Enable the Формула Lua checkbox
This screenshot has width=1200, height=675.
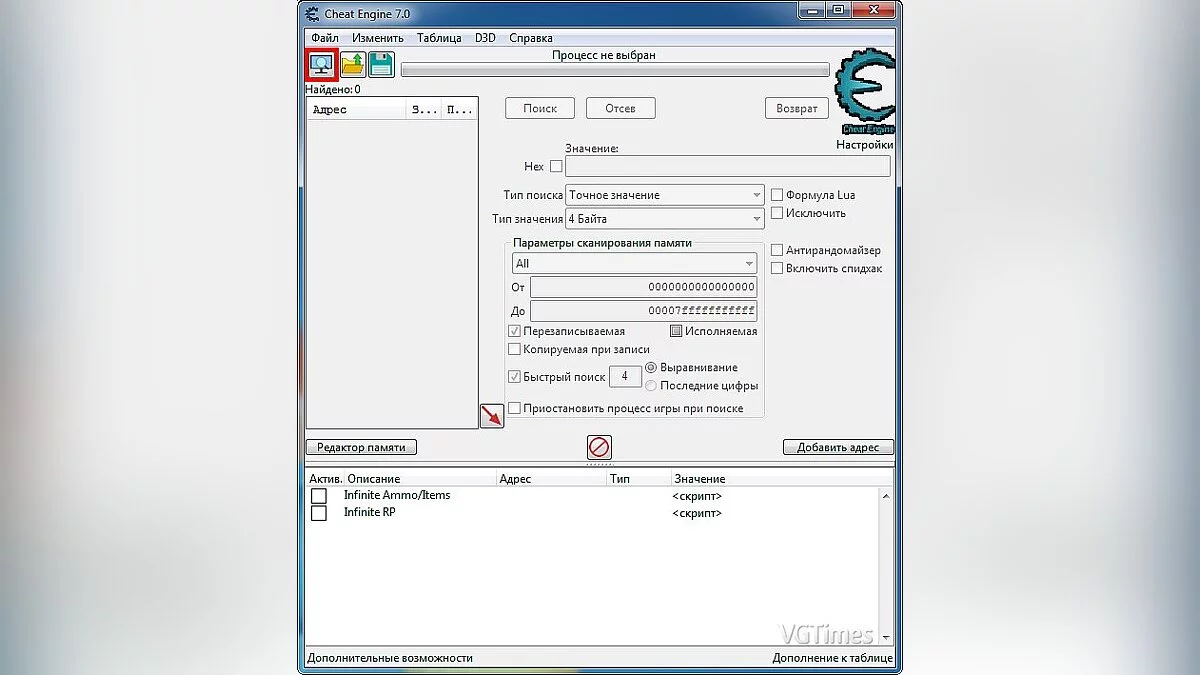tap(777, 195)
